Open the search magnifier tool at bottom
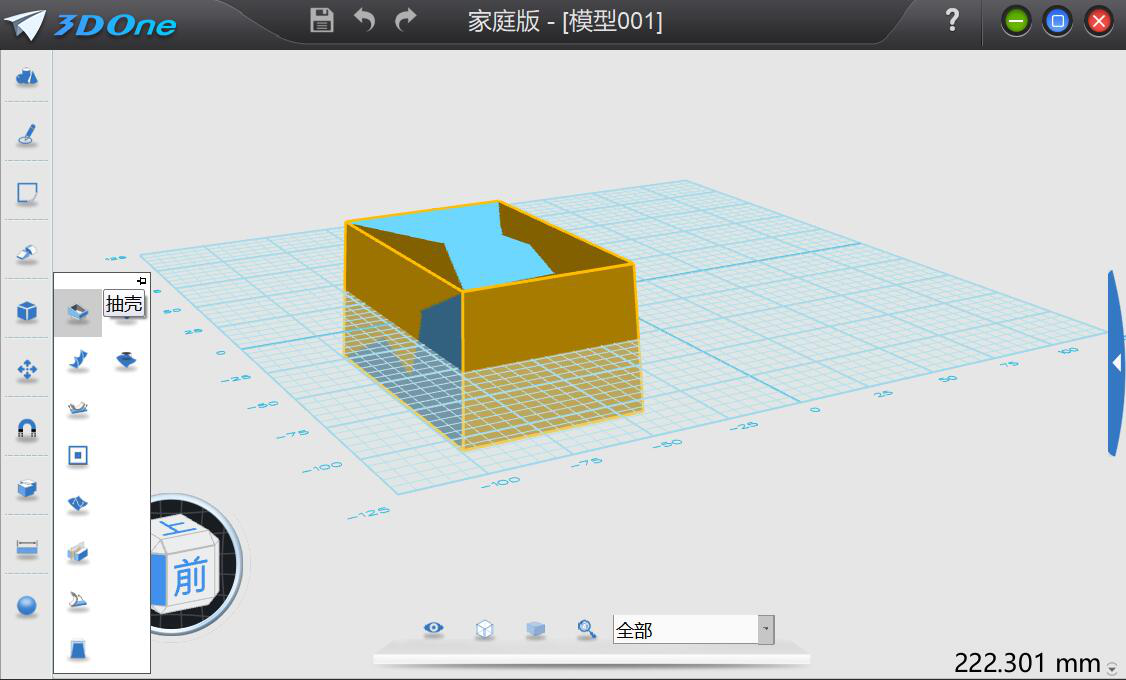This screenshot has width=1126, height=680. point(586,628)
